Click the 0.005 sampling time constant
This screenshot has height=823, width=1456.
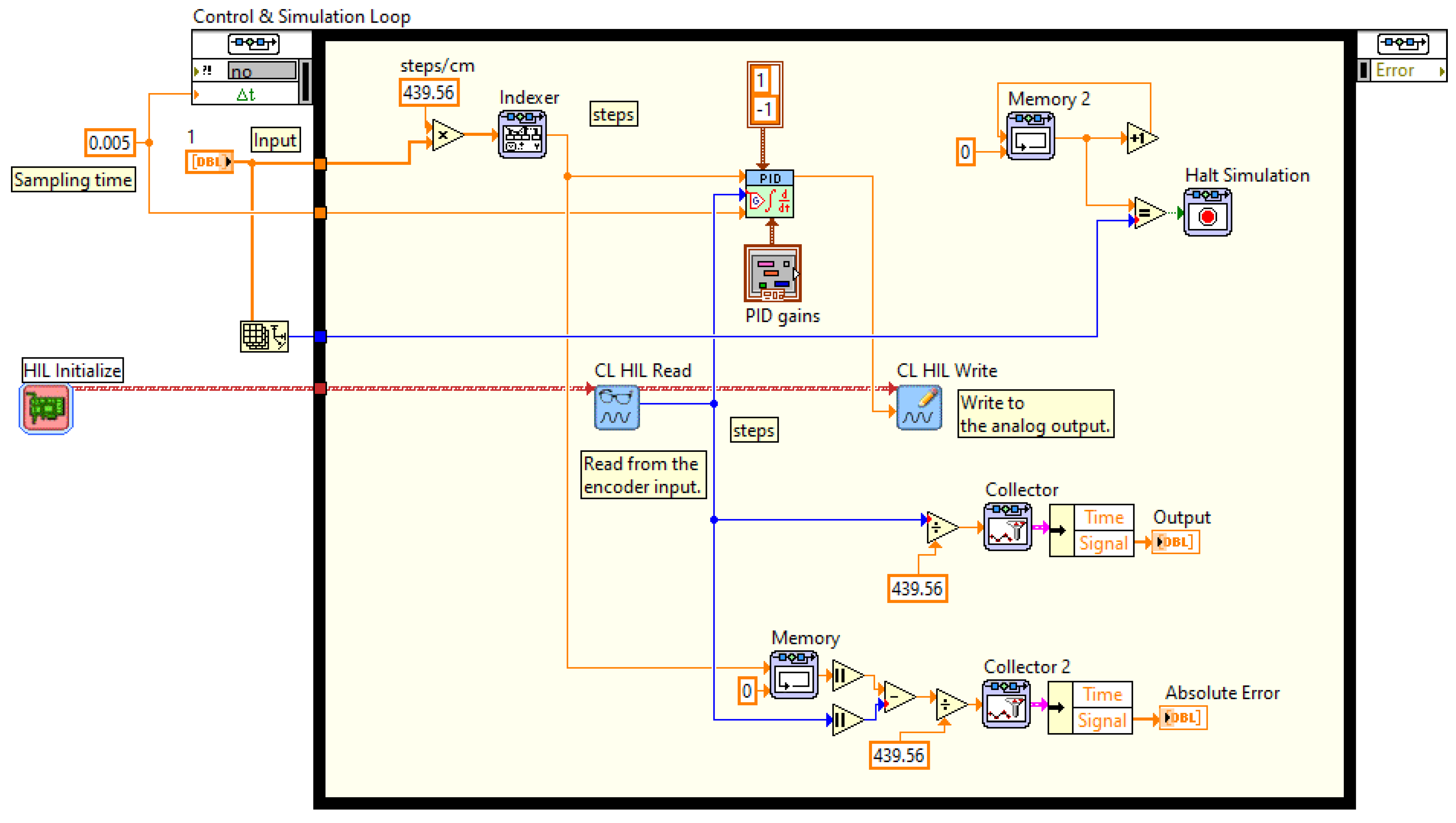click(110, 143)
